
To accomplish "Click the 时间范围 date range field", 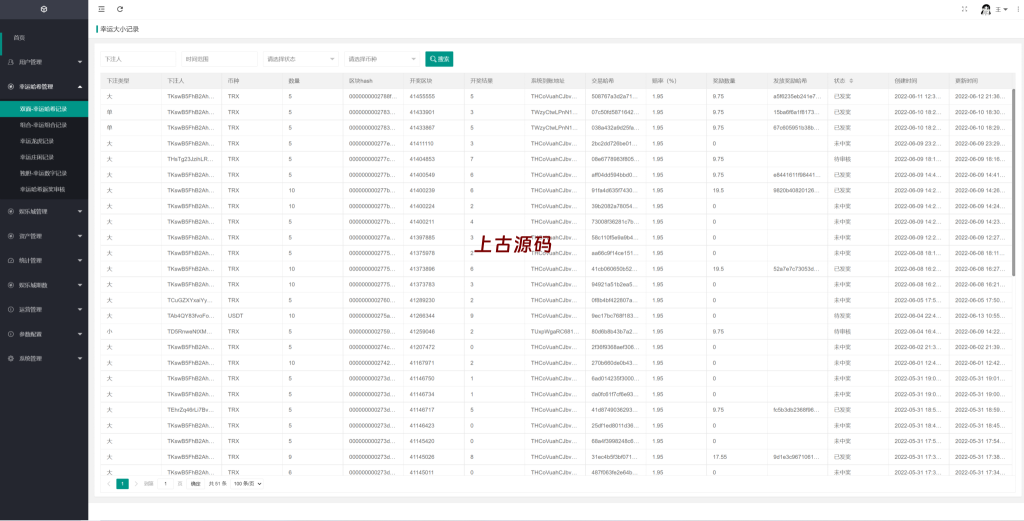I will pos(219,59).
